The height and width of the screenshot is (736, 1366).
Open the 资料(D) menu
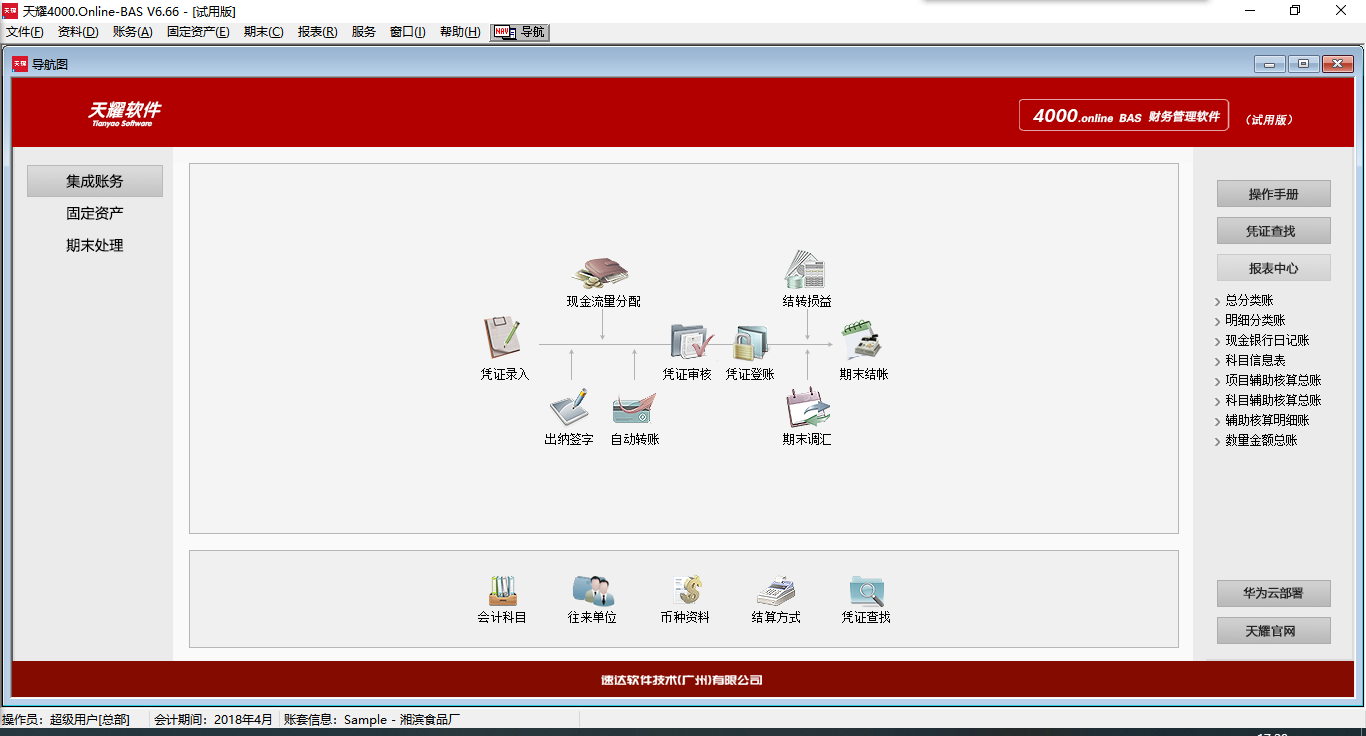[78, 32]
